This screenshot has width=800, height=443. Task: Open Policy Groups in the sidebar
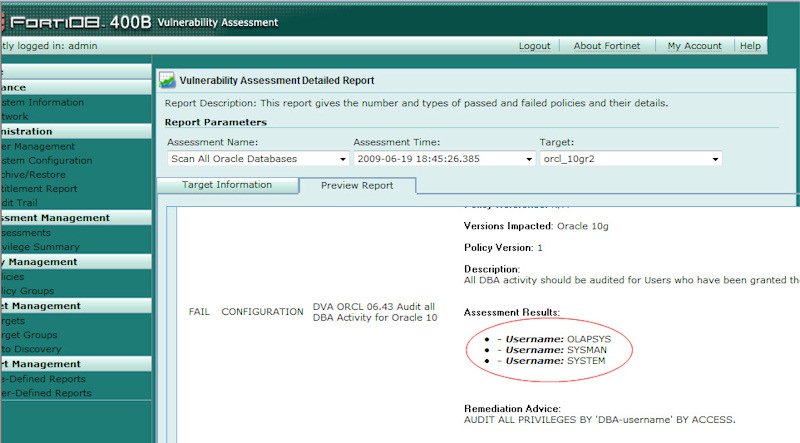coord(27,290)
